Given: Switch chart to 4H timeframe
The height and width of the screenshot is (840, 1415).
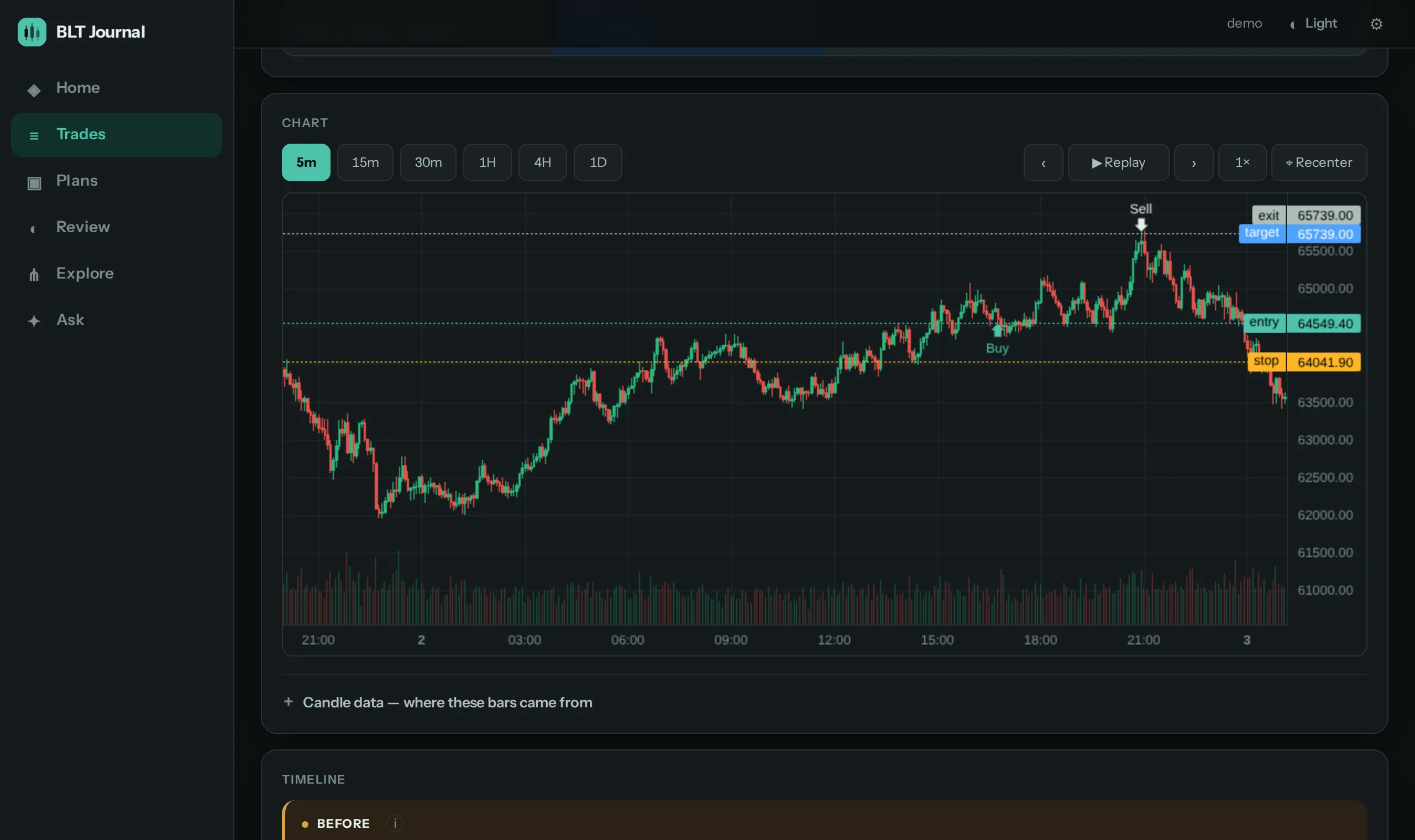Looking at the screenshot, I should point(542,162).
